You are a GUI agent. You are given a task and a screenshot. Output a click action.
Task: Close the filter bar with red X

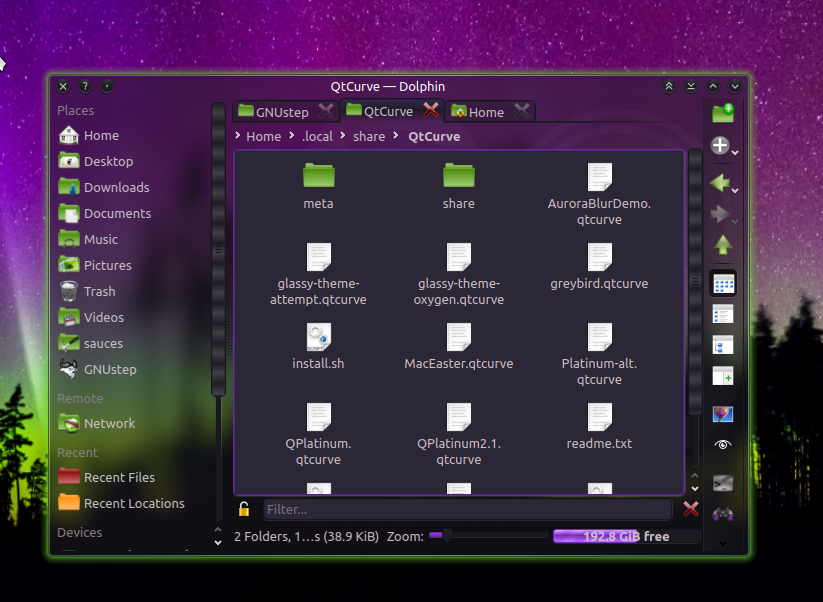click(691, 509)
